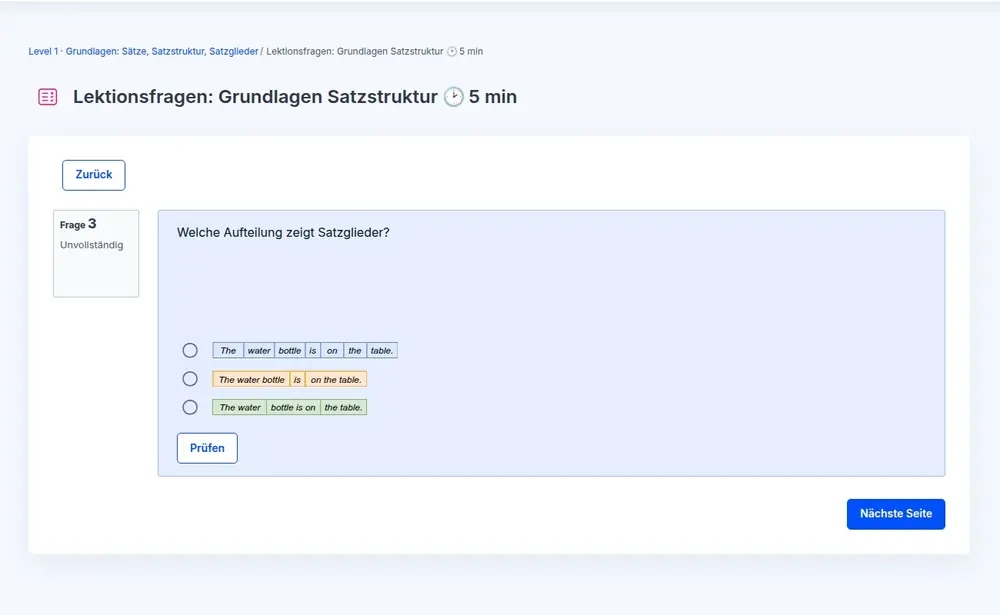Click the question text 'Welche Aufteilung zeigt Satzglieder?'

283,233
